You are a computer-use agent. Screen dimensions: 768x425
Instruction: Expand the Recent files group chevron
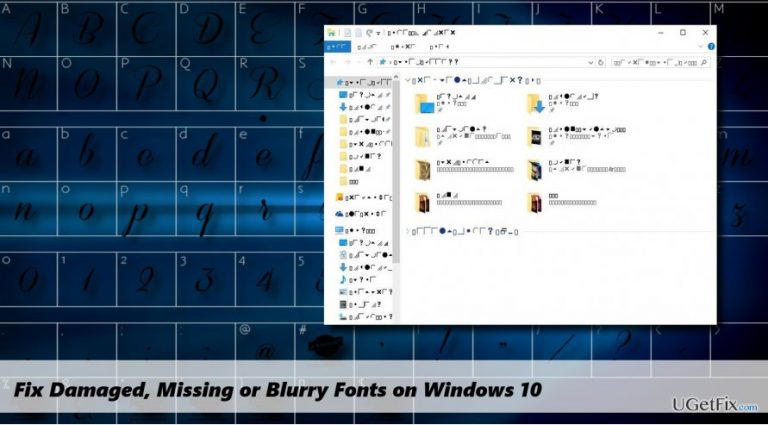click(408, 231)
